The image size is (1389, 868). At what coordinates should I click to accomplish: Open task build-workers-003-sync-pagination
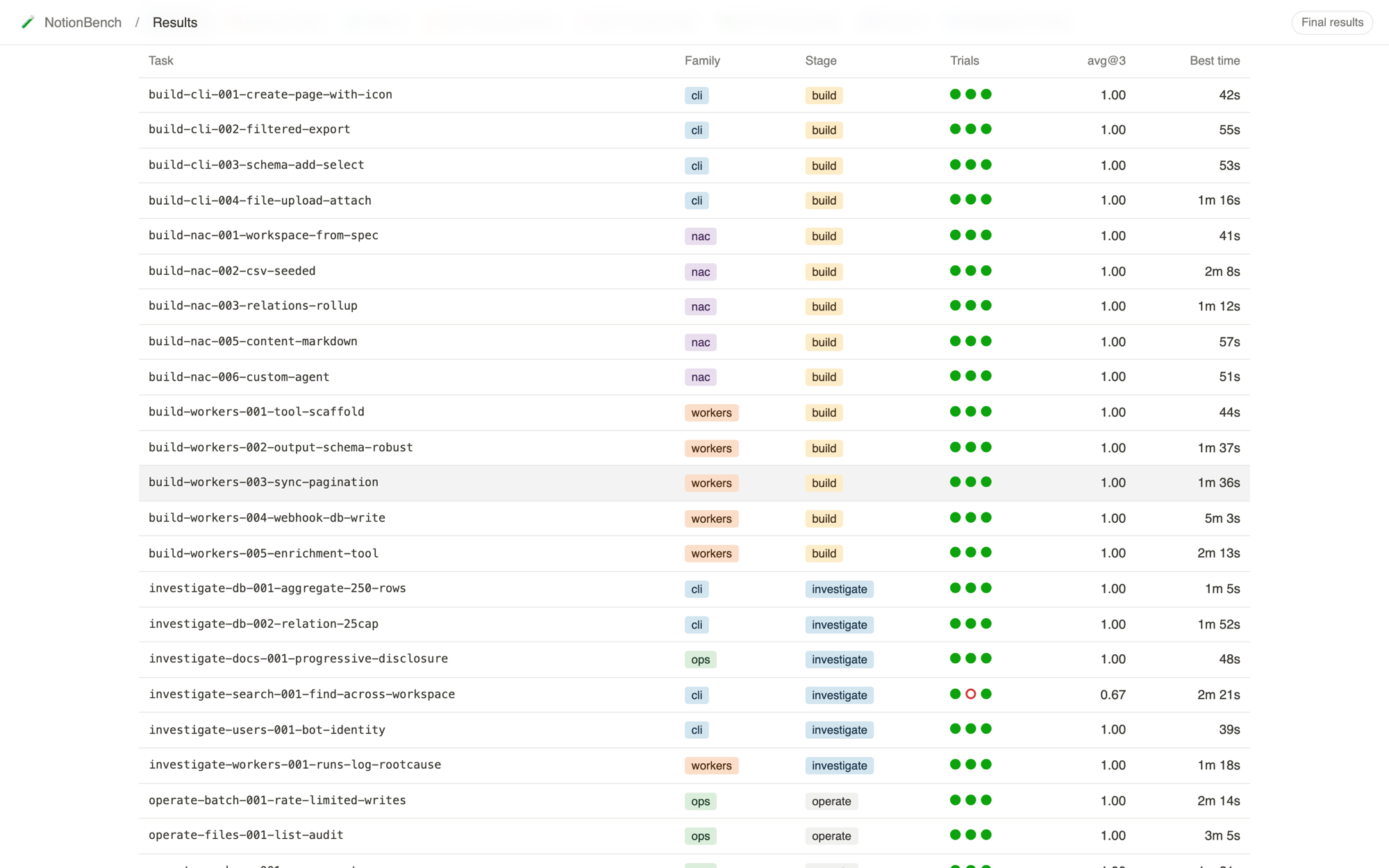pyautogui.click(x=263, y=482)
